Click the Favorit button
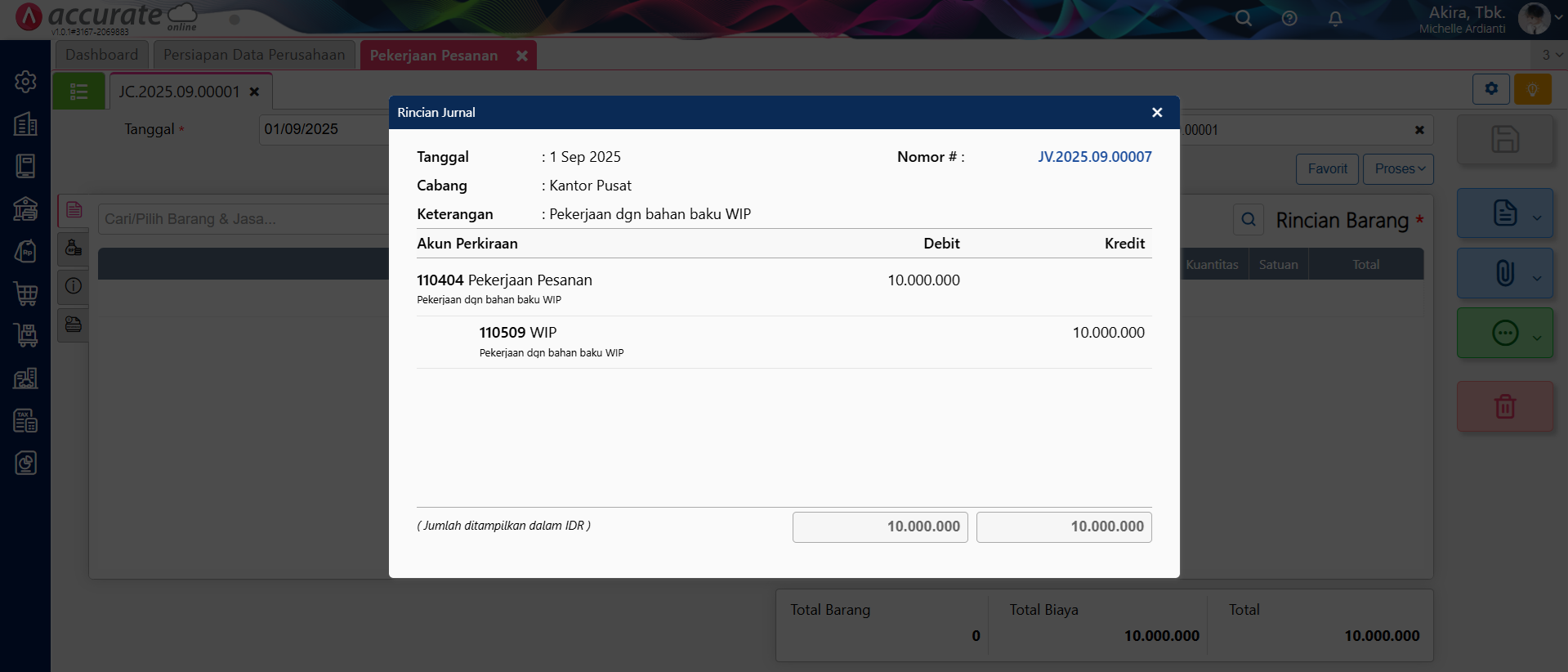 click(x=1327, y=169)
